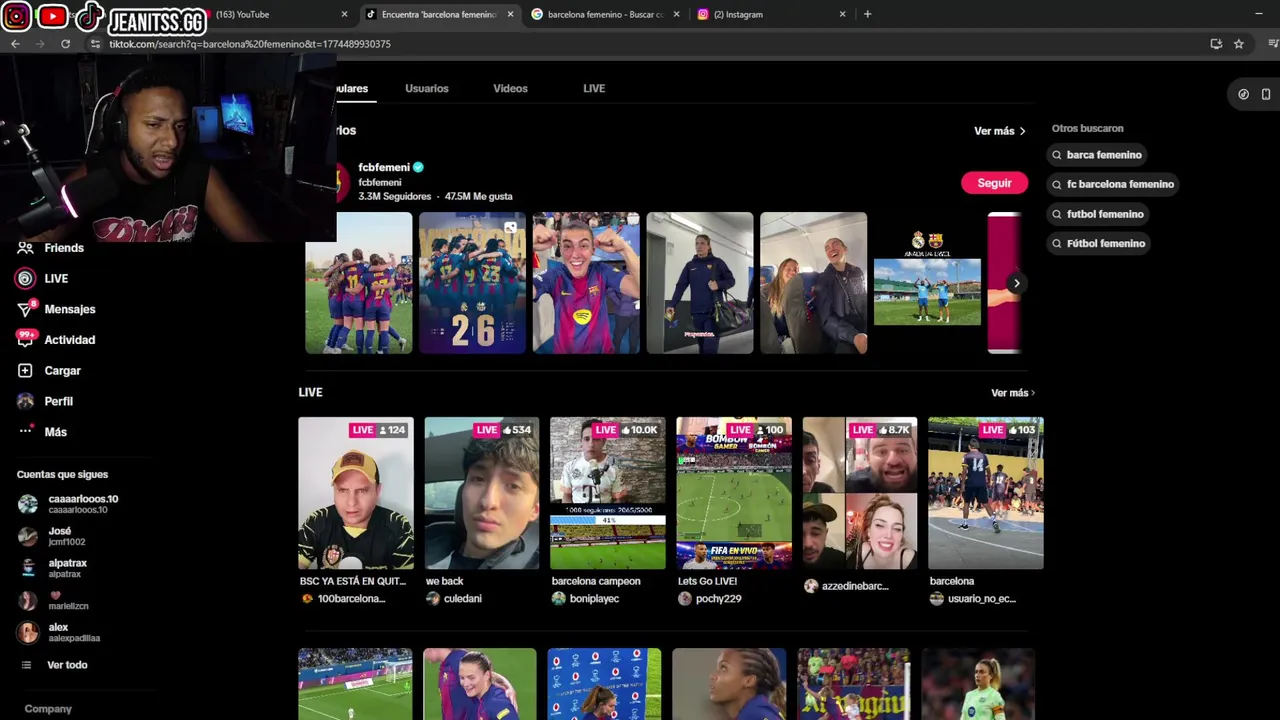This screenshot has height=720, width=1280.
Task: Search suggestion fc barcelona femenino
Action: pyautogui.click(x=1113, y=184)
